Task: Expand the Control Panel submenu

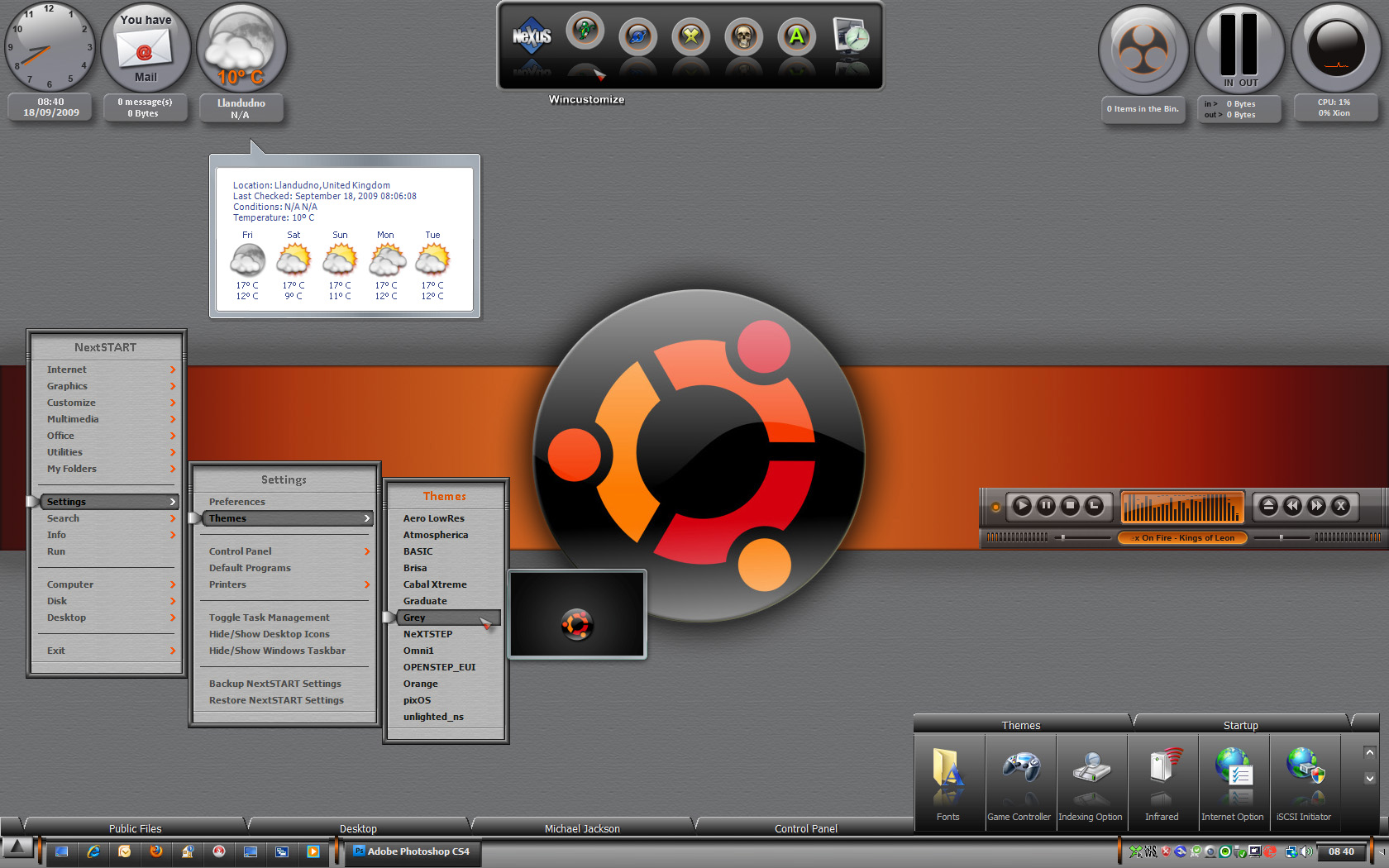Action: tap(286, 551)
